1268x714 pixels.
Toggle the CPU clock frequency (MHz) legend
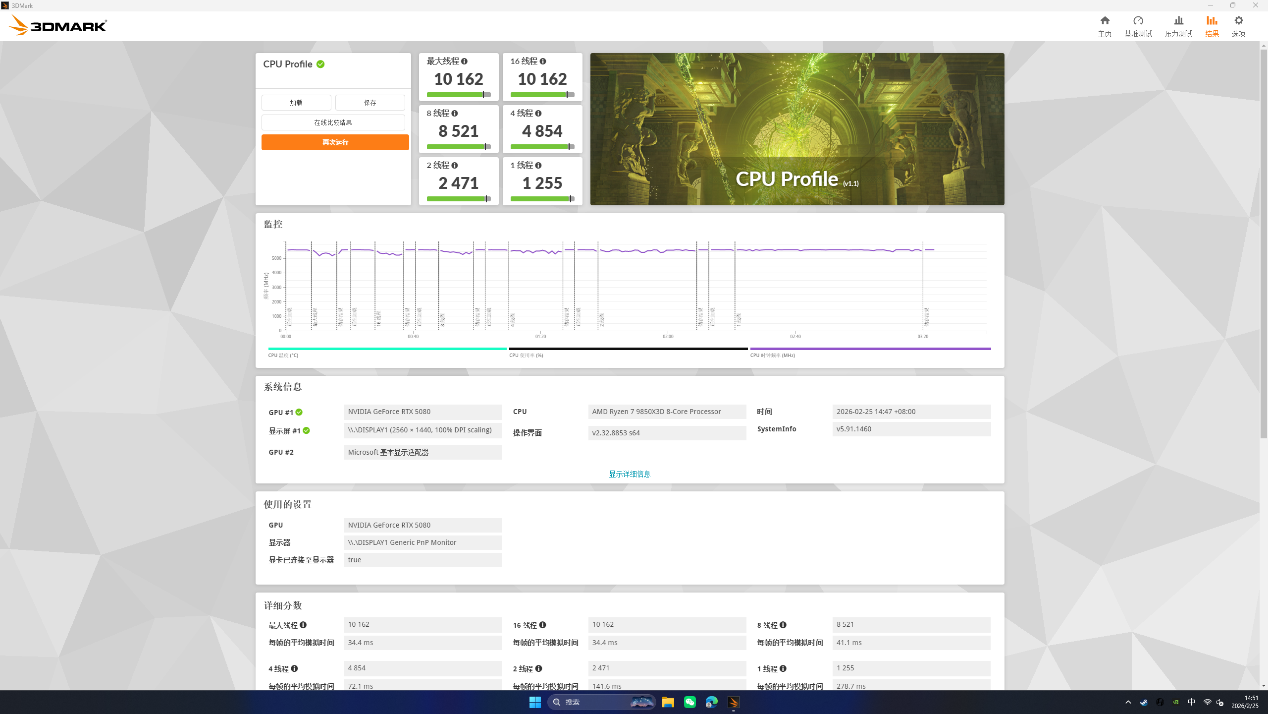870,351
